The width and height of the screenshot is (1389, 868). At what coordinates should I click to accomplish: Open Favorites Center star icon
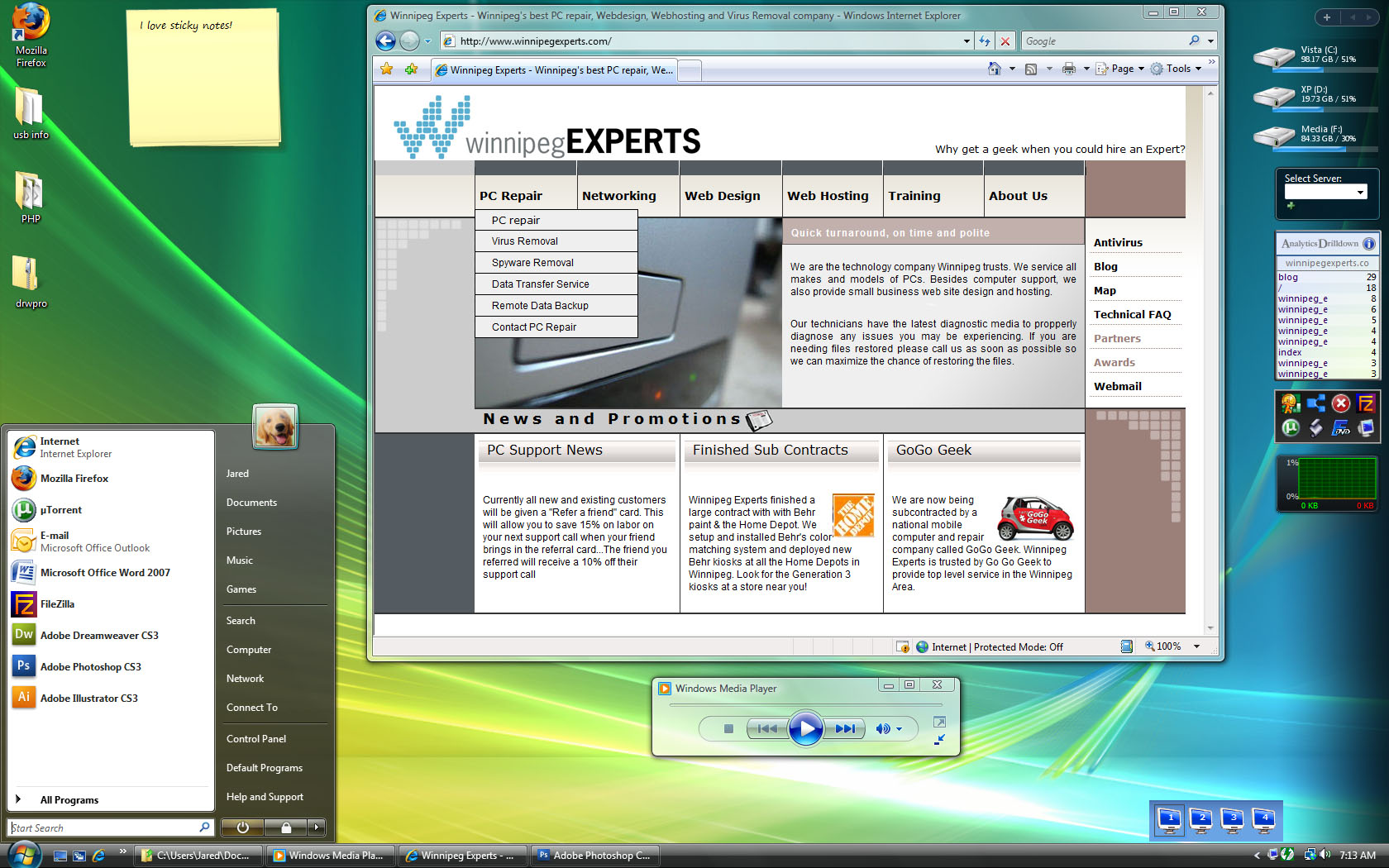click(386, 69)
